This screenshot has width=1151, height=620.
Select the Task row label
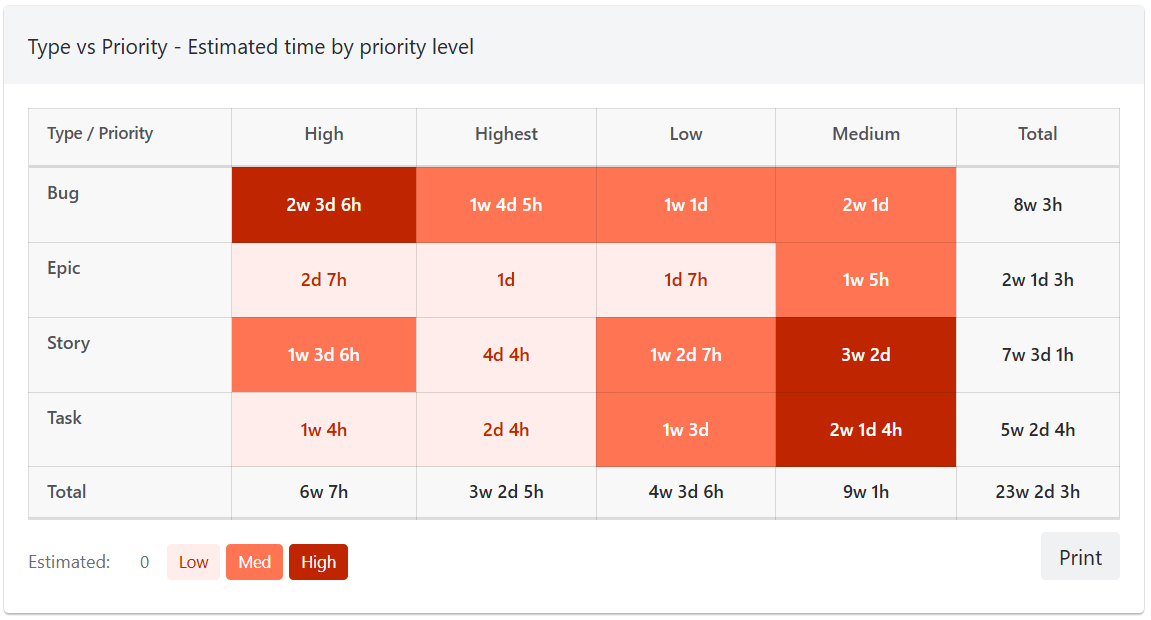coord(65,418)
